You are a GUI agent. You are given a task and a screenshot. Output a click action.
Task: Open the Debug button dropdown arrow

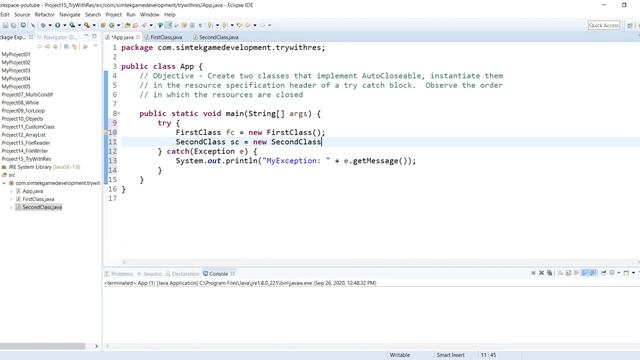(x=50, y=25)
